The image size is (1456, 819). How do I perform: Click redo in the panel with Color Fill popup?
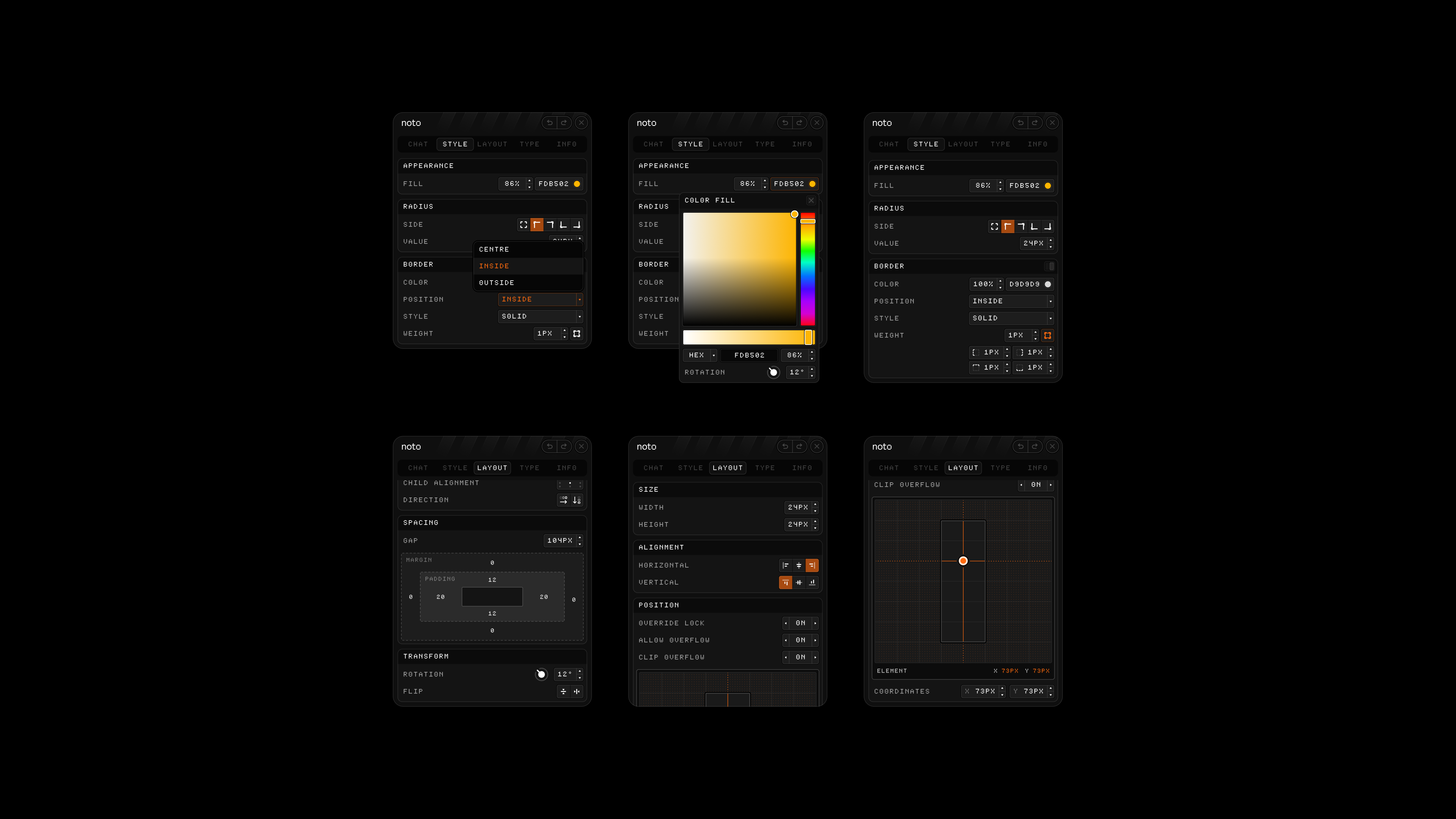point(799,122)
